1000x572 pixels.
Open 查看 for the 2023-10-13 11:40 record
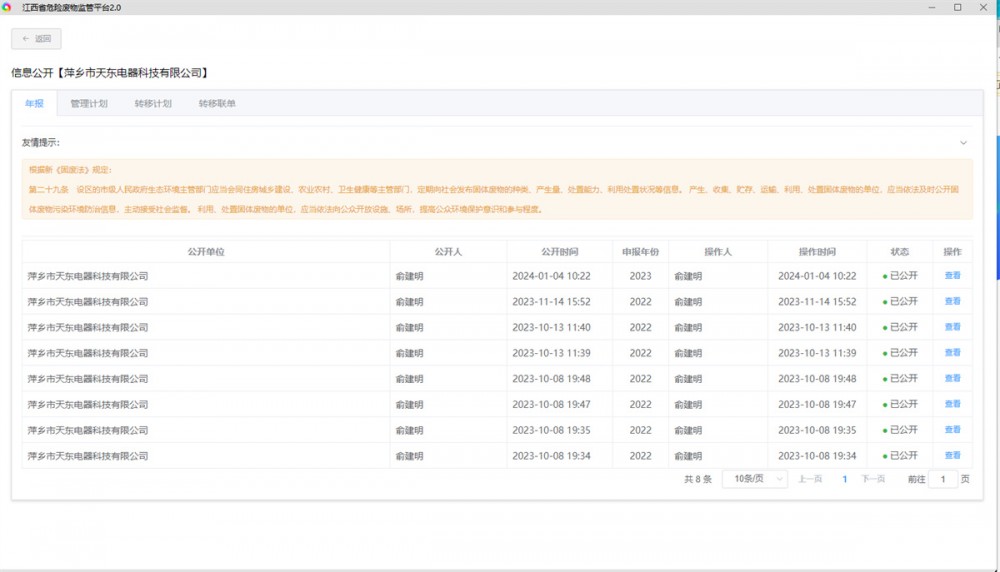point(952,327)
